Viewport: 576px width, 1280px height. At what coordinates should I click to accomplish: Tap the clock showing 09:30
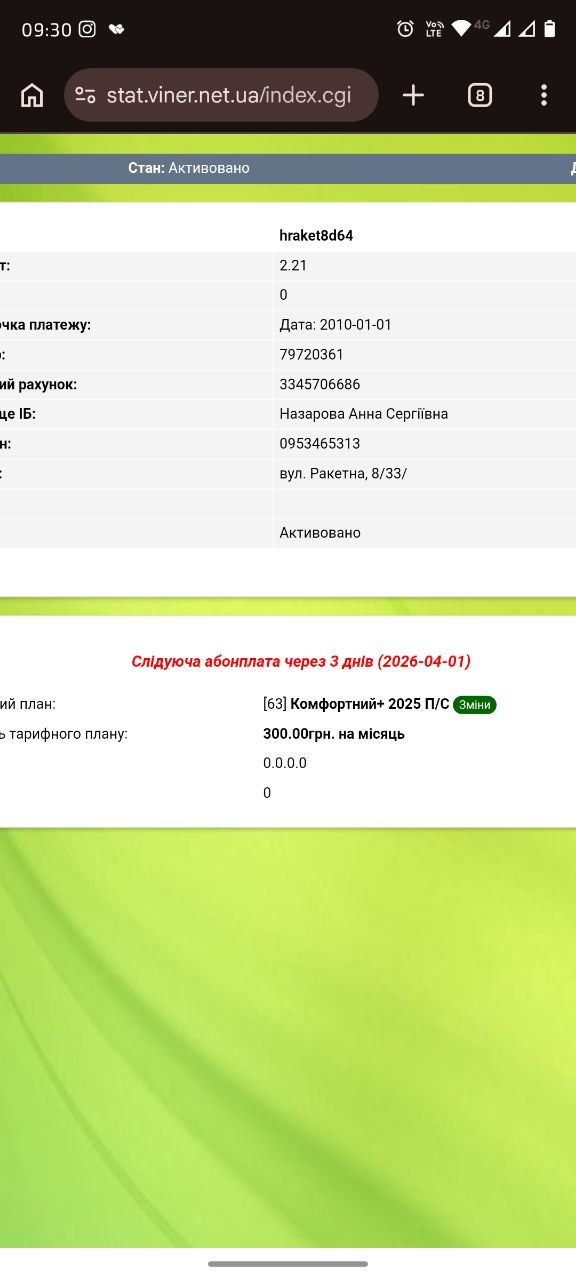(x=47, y=29)
